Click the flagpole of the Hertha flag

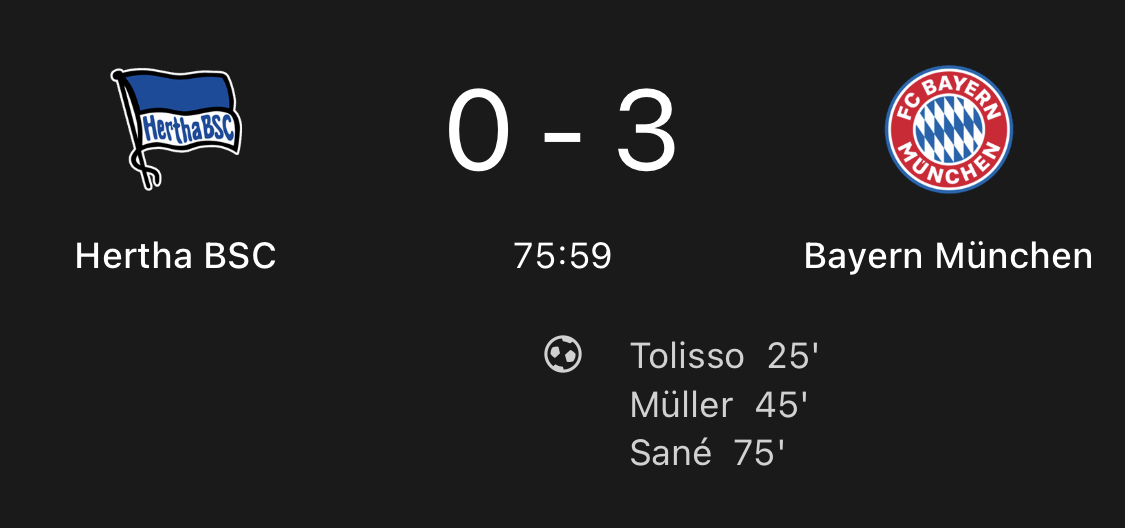135,131
